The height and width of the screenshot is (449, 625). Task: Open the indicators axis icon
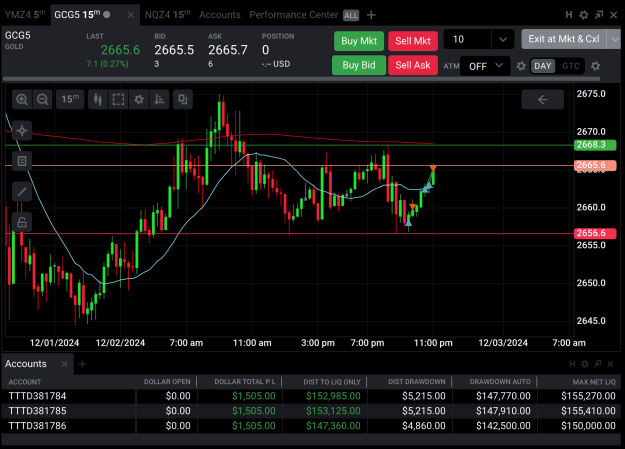click(159, 99)
